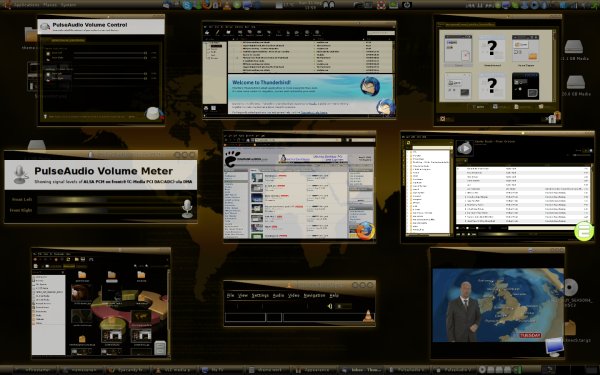
Task: Click the Firefox address bar
Action: [298, 140]
